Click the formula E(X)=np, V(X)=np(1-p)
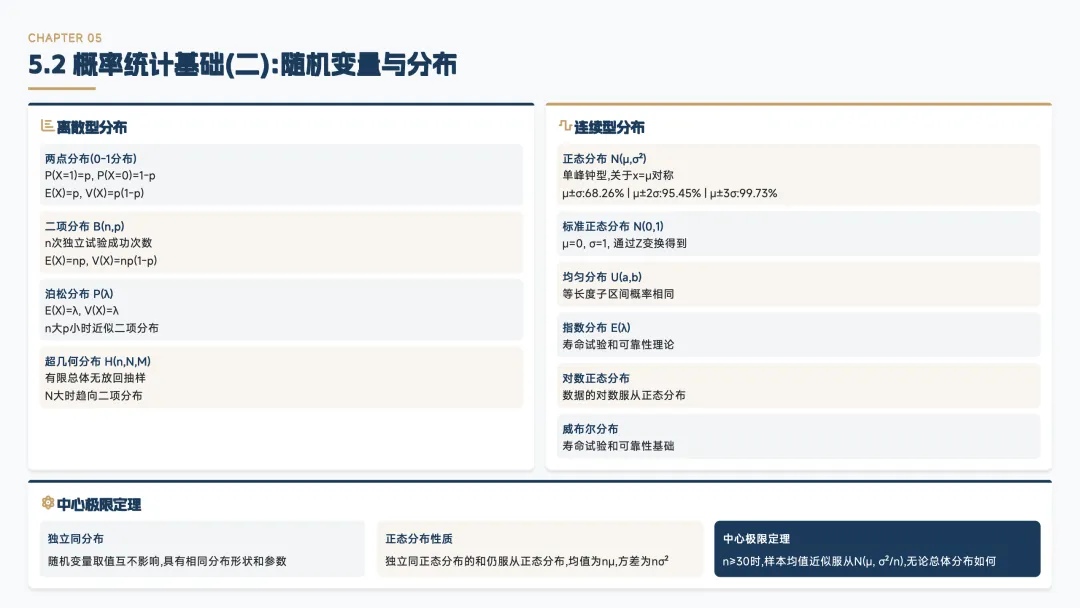Screen dimensions: 1080x608 [101, 261]
